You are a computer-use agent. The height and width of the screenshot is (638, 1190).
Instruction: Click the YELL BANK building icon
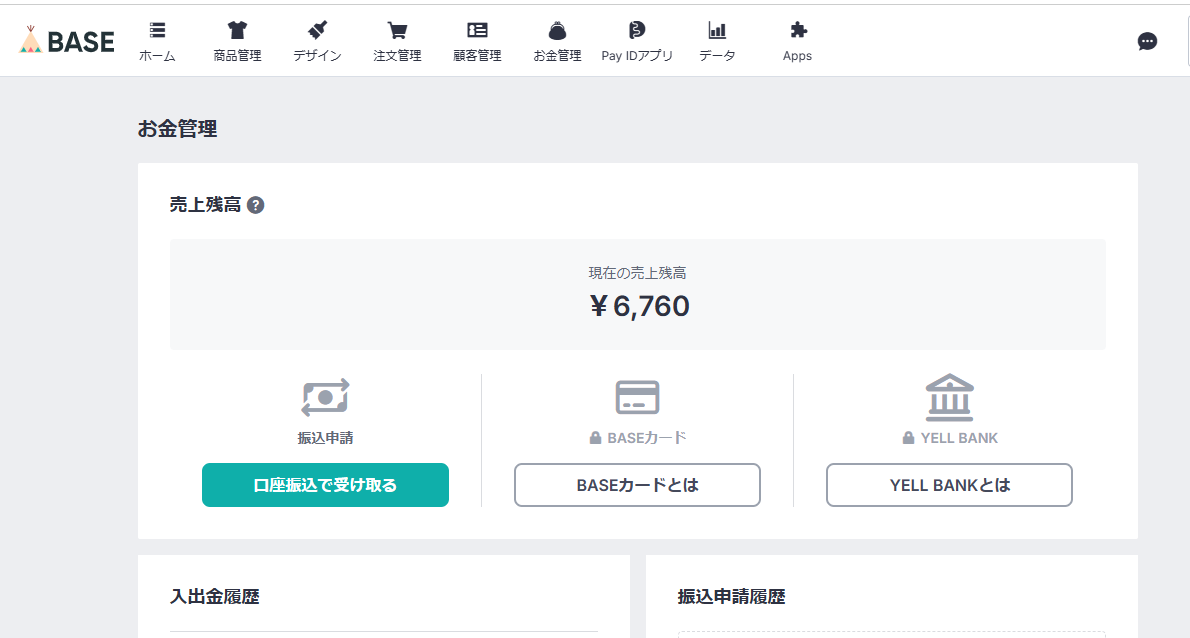point(949,398)
